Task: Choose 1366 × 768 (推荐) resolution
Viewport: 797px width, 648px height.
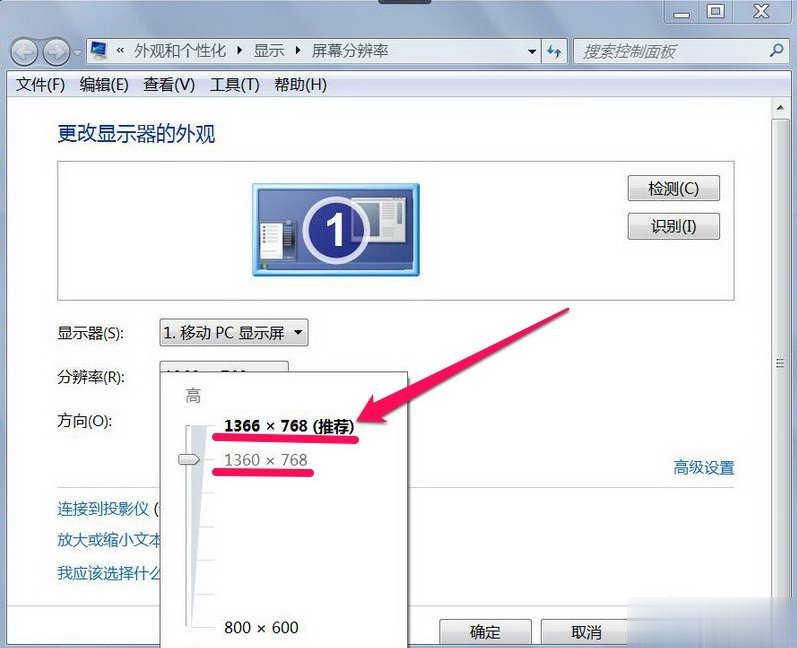Action: 289,426
